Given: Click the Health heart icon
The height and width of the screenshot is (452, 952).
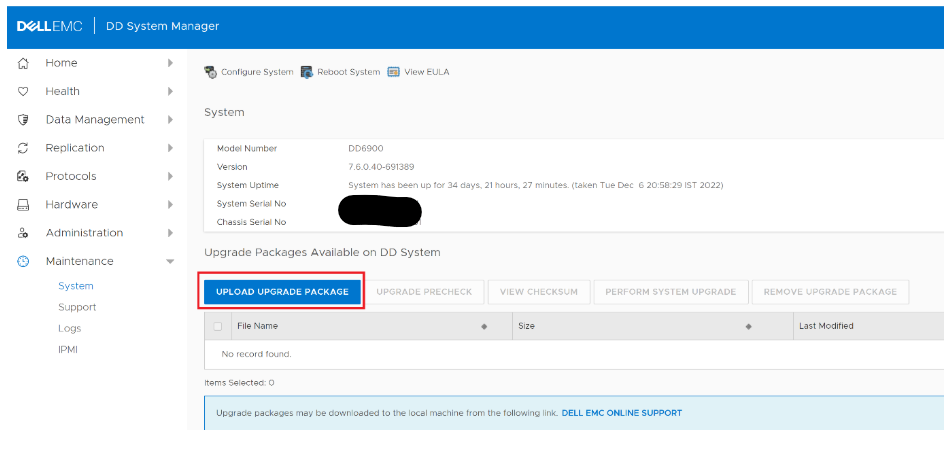Looking at the screenshot, I should [23, 91].
